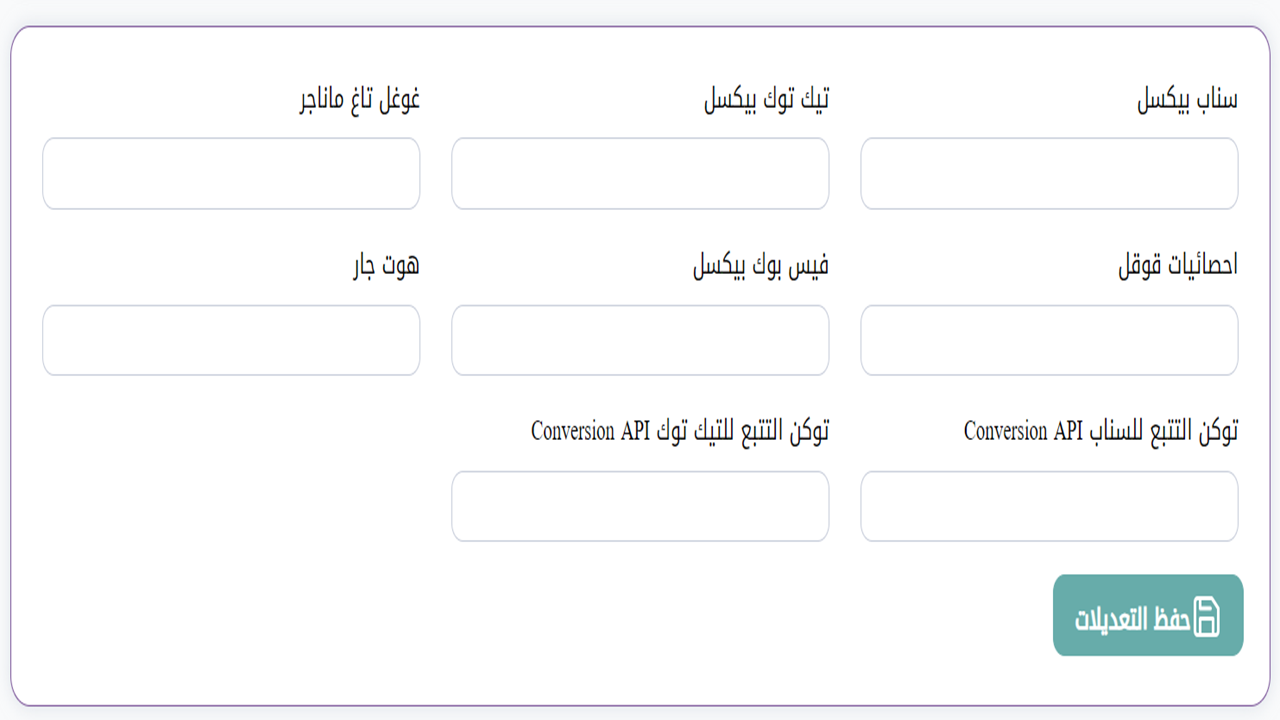Click "Conversion API" text in the TikTok token label
The width and height of the screenshot is (1280, 720).
click(591, 431)
